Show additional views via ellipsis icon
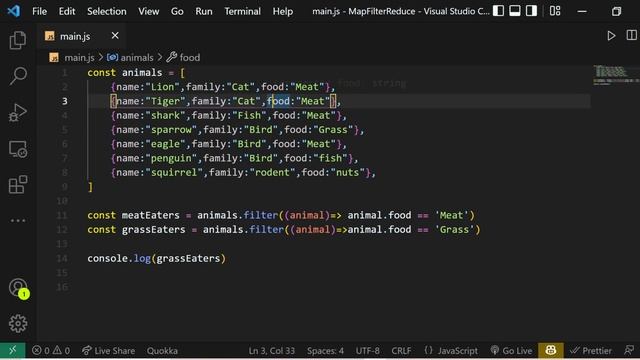 coord(18,220)
